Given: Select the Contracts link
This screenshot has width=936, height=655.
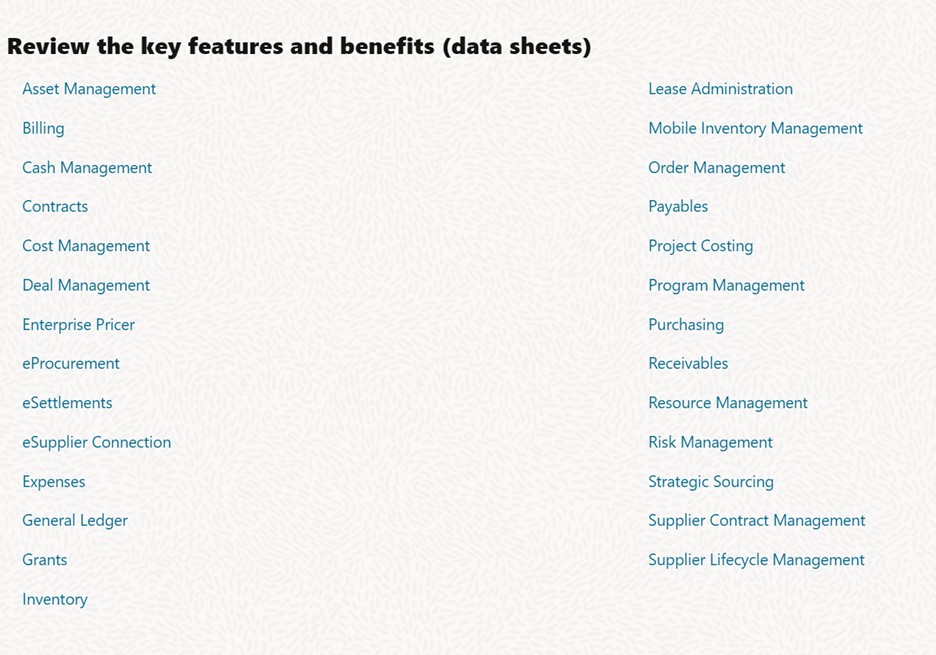Looking at the screenshot, I should (55, 206).
